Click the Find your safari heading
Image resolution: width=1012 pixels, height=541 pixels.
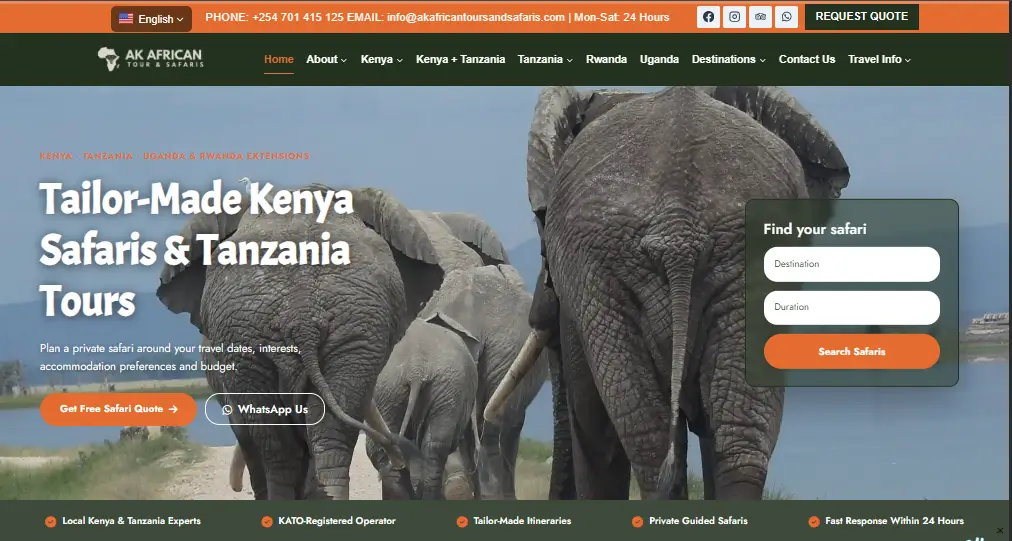815,229
